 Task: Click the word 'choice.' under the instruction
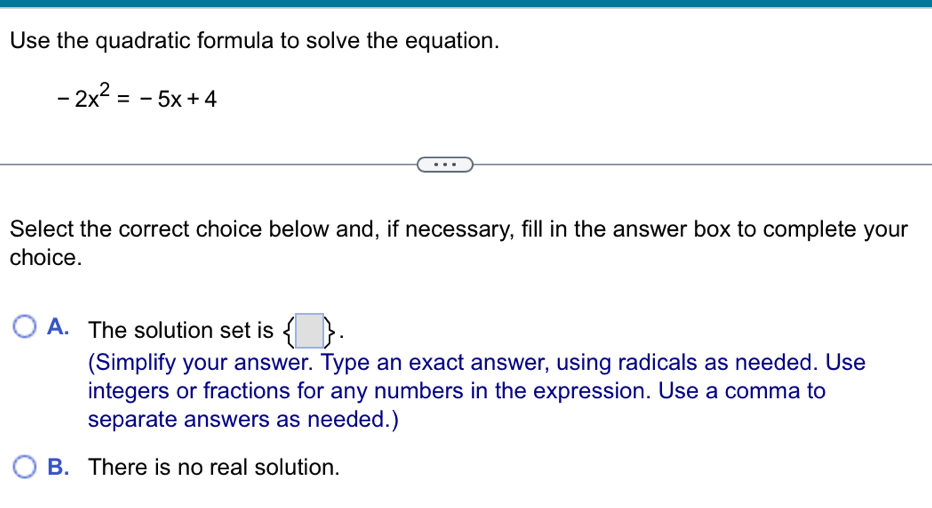46,258
